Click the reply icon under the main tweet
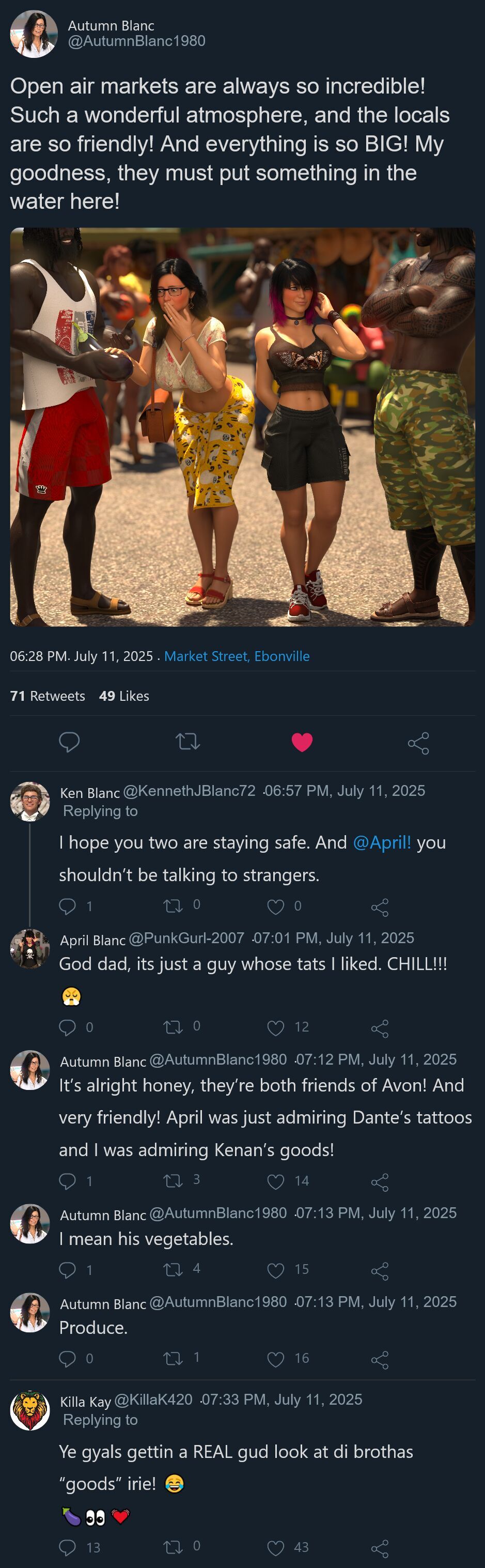This screenshot has width=485, height=1568. pyautogui.click(x=69, y=742)
